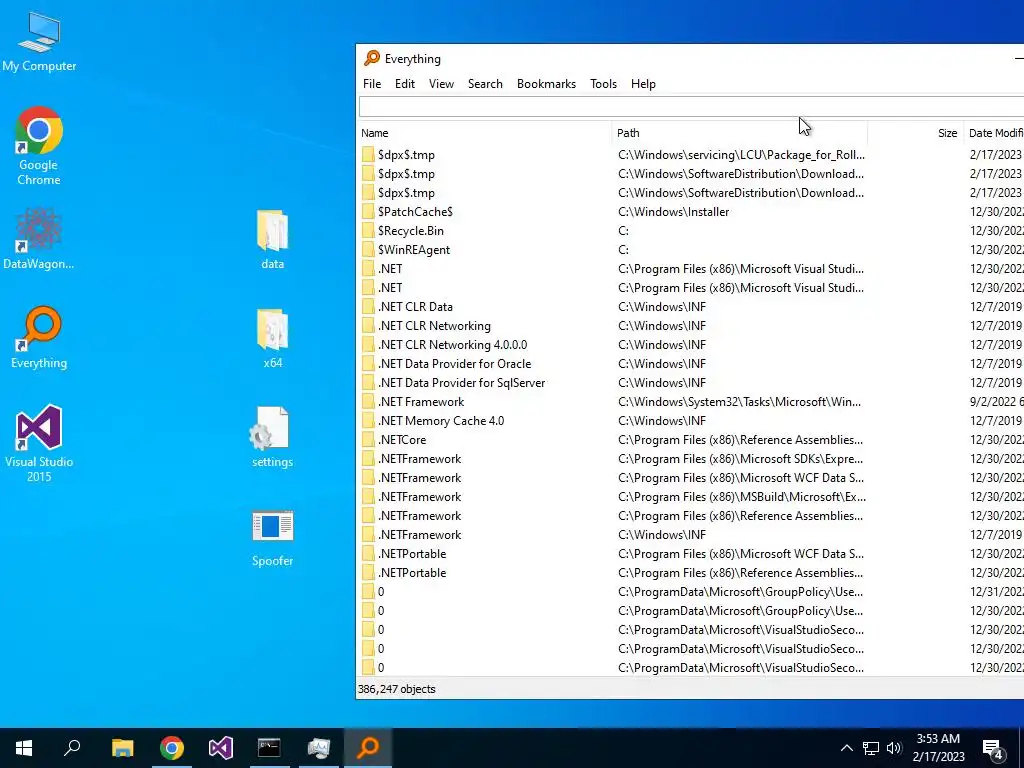Open the DataWagon desktop shortcut
The height and width of the screenshot is (768, 1024).
[39, 239]
